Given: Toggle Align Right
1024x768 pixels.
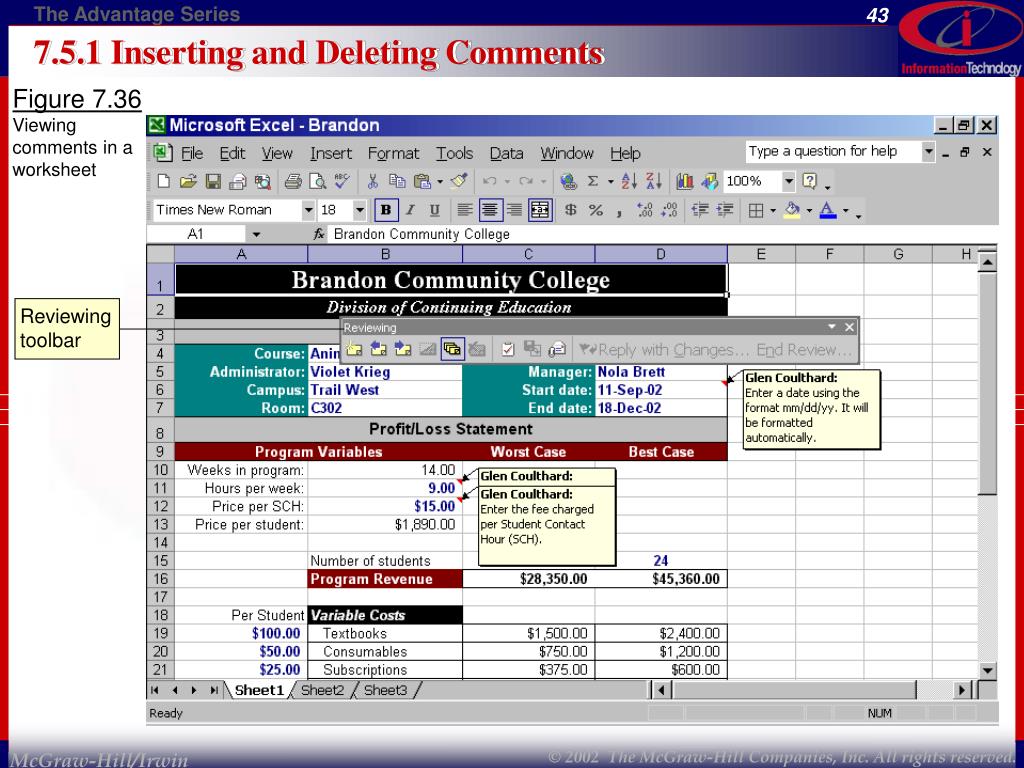Looking at the screenshot, I should [515, 210].
